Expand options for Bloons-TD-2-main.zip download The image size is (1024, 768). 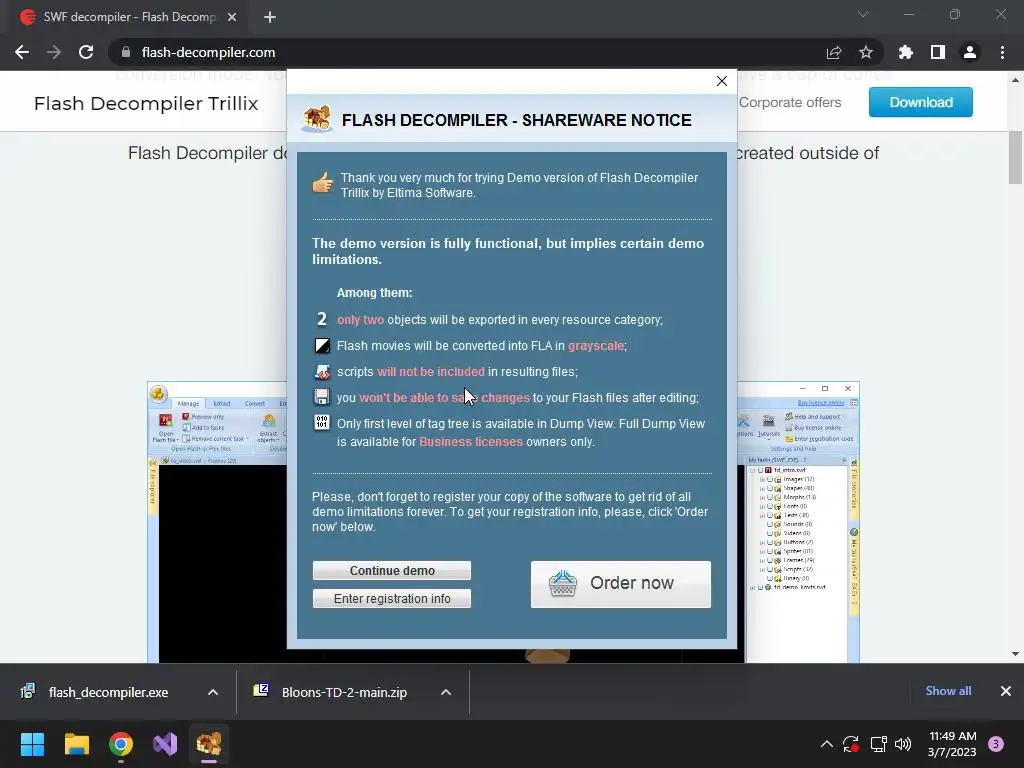(x=446, y=692)
